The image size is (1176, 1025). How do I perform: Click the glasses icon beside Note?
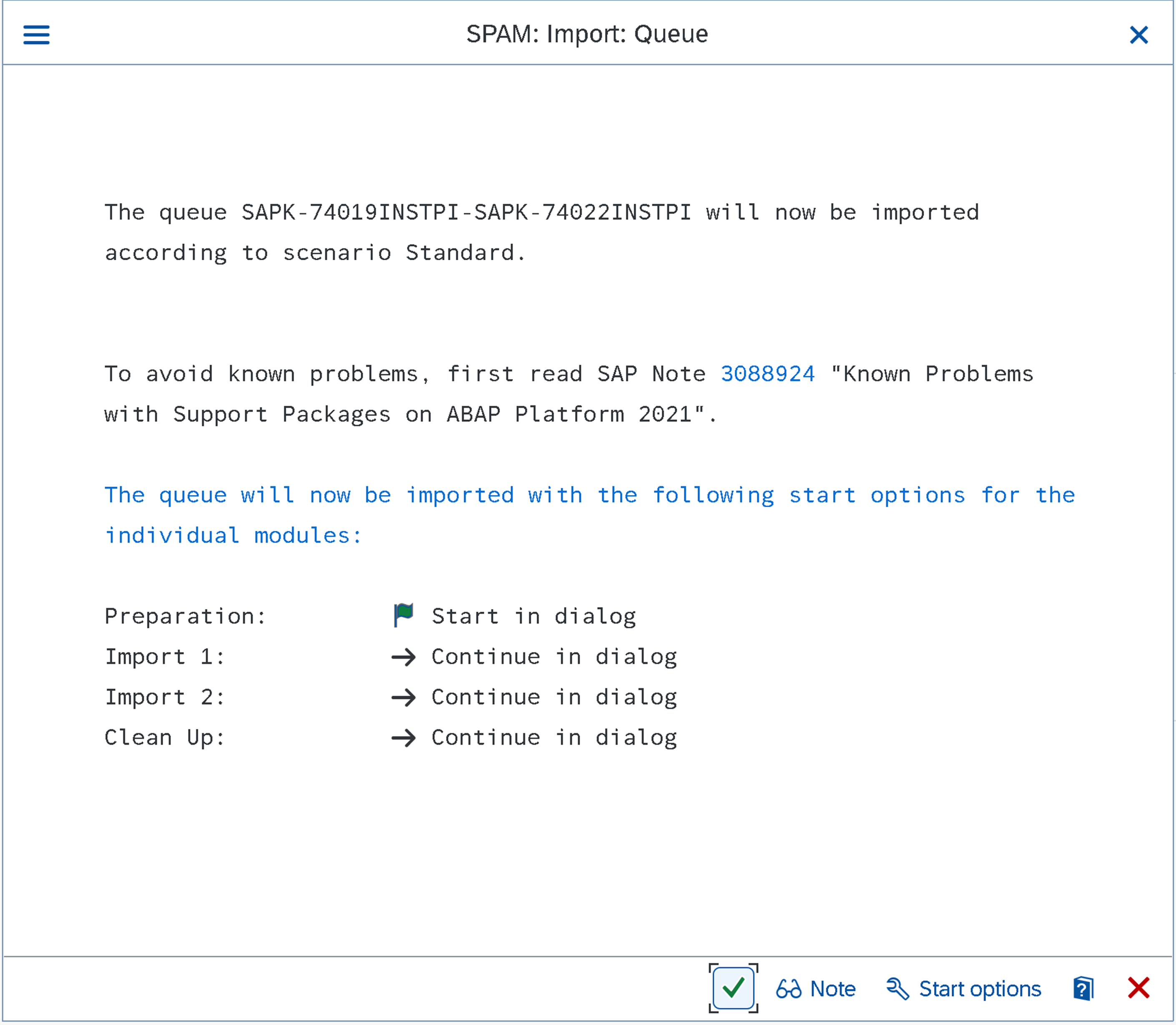(790, 988)
